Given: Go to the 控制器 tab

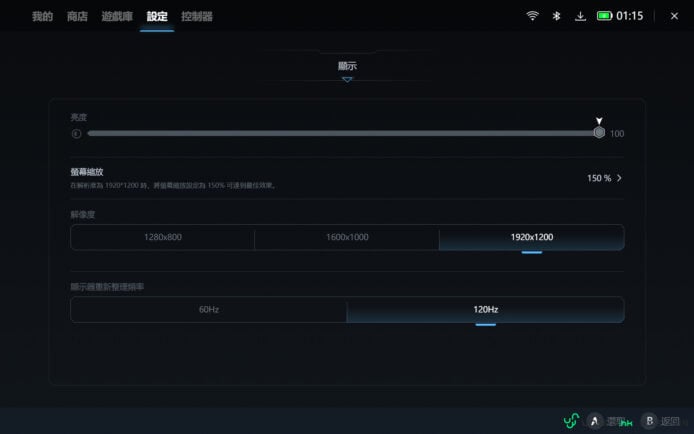Looking at the screenshot, I should pyautogui.click(x=197, y=16).
